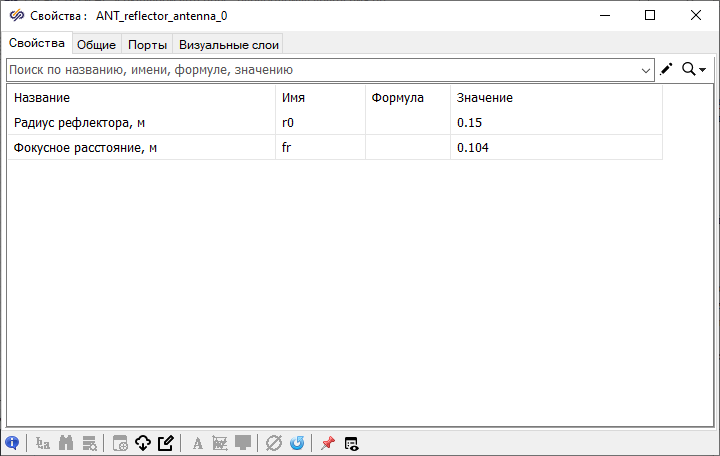Open the Порты tab
This screenshot has width=720, height=456.
147,44
